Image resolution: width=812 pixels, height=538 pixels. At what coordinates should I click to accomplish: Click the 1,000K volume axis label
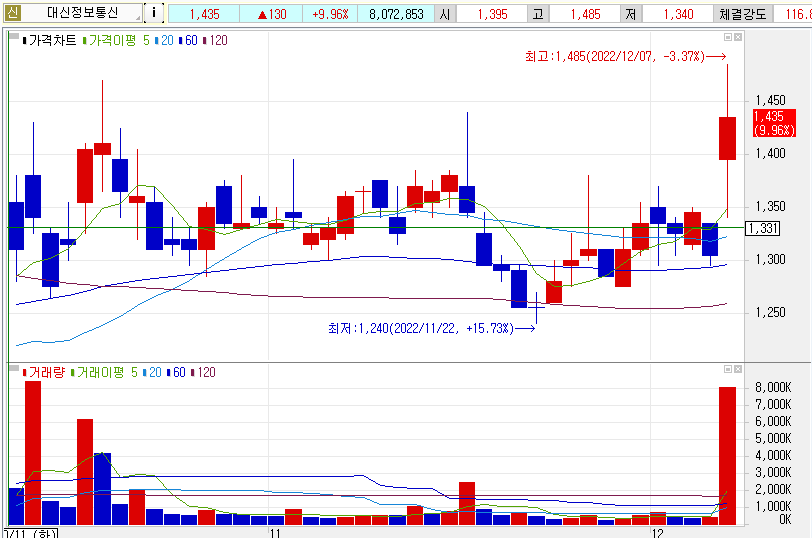(x=773, y=506)
